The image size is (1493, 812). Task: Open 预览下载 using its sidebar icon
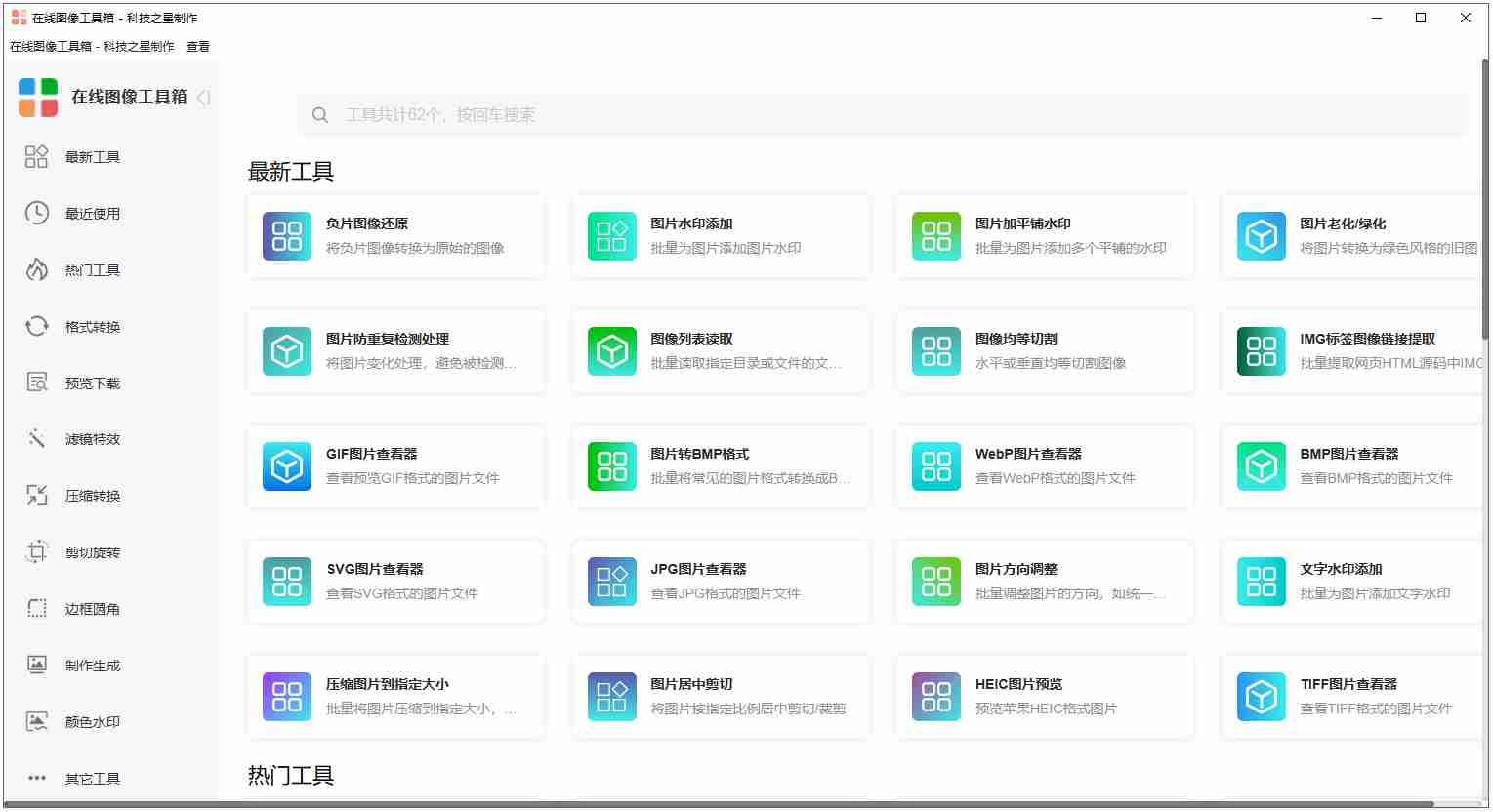click(36, 383)
